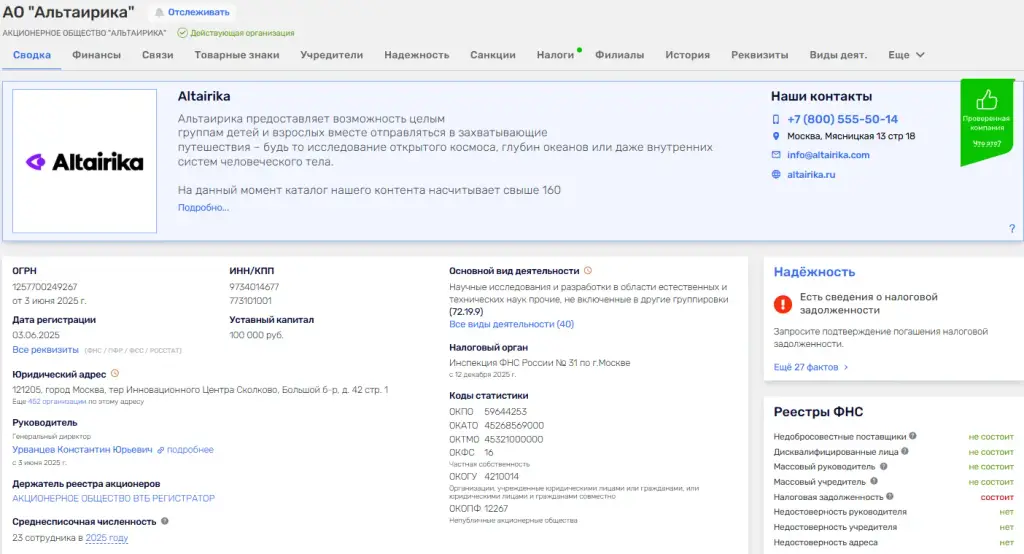Click ОКОГУ code 4210014
This screenshot has width=1024, height=554.
point(502,476)
